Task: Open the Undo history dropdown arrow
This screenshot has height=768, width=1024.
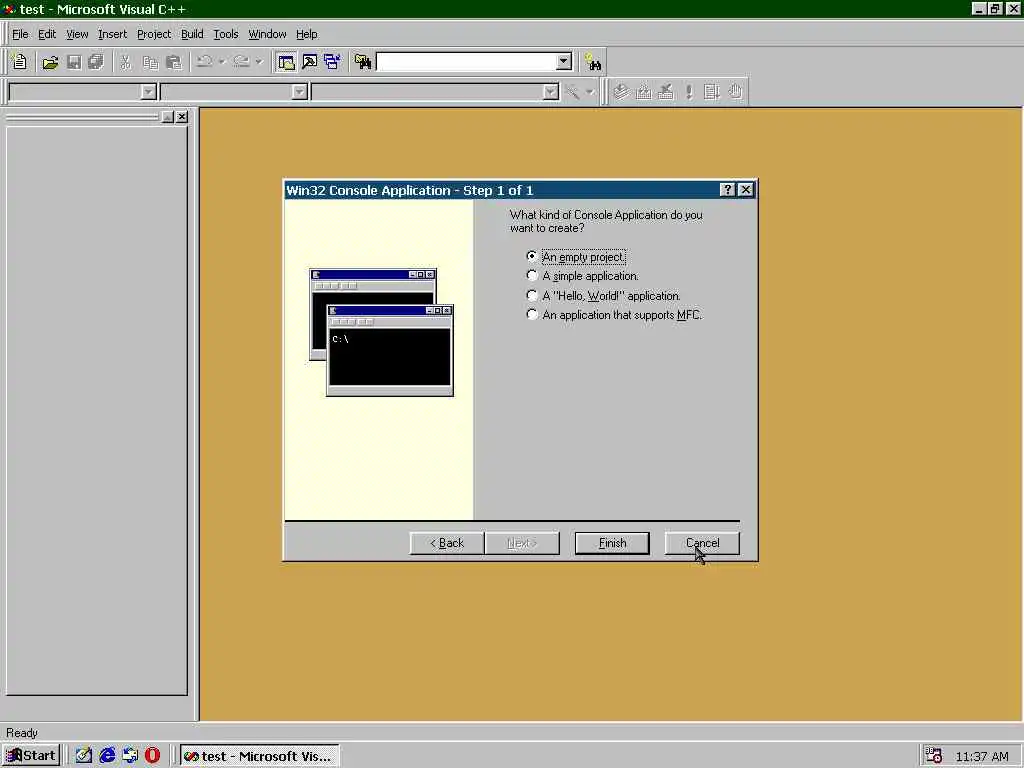Action: coord(222,62)
